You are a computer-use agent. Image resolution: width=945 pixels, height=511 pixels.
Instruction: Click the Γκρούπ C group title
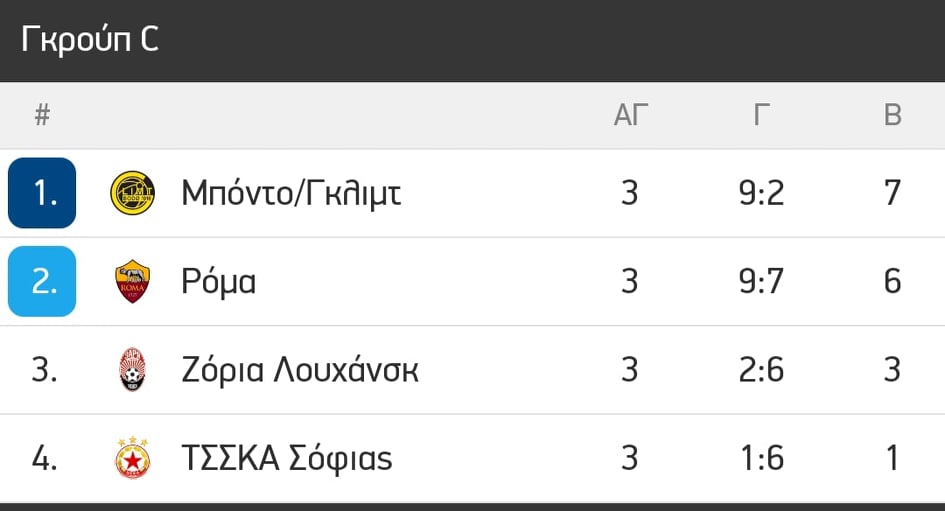point(90,40)
